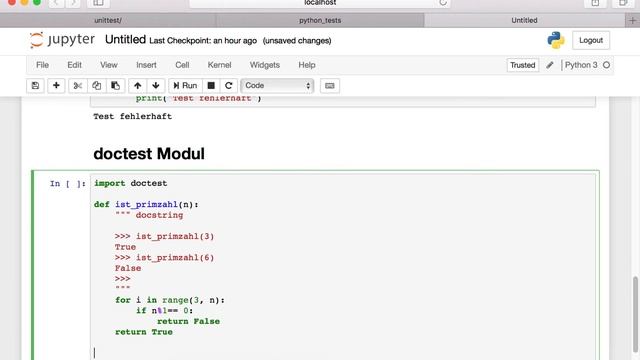Open the Cell menu
The width and height of the screenshot is (640, 360).
tap(182, 65)
